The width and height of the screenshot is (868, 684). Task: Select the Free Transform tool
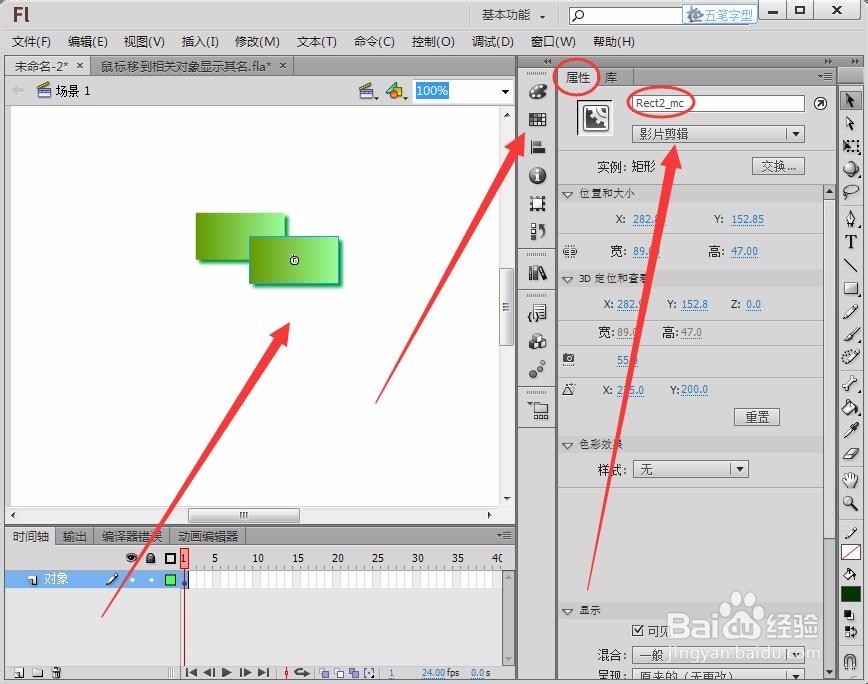[851, 146]
